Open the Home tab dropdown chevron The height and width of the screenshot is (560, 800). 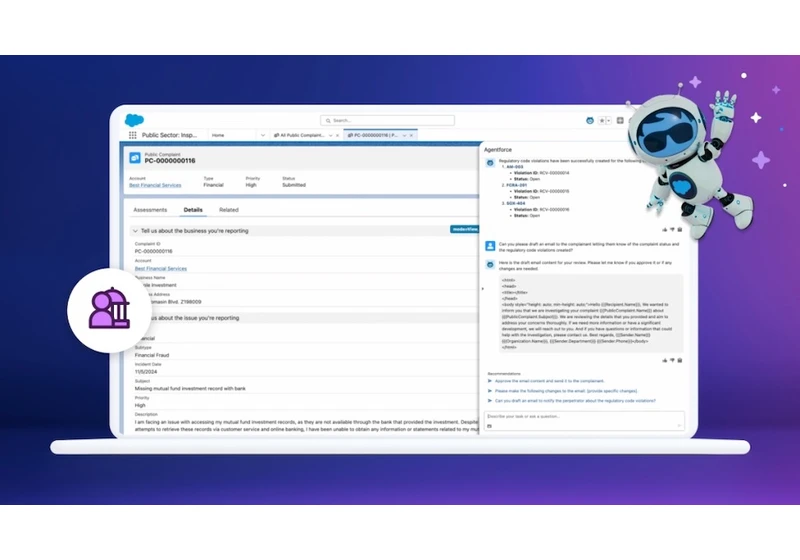point(263,135)
